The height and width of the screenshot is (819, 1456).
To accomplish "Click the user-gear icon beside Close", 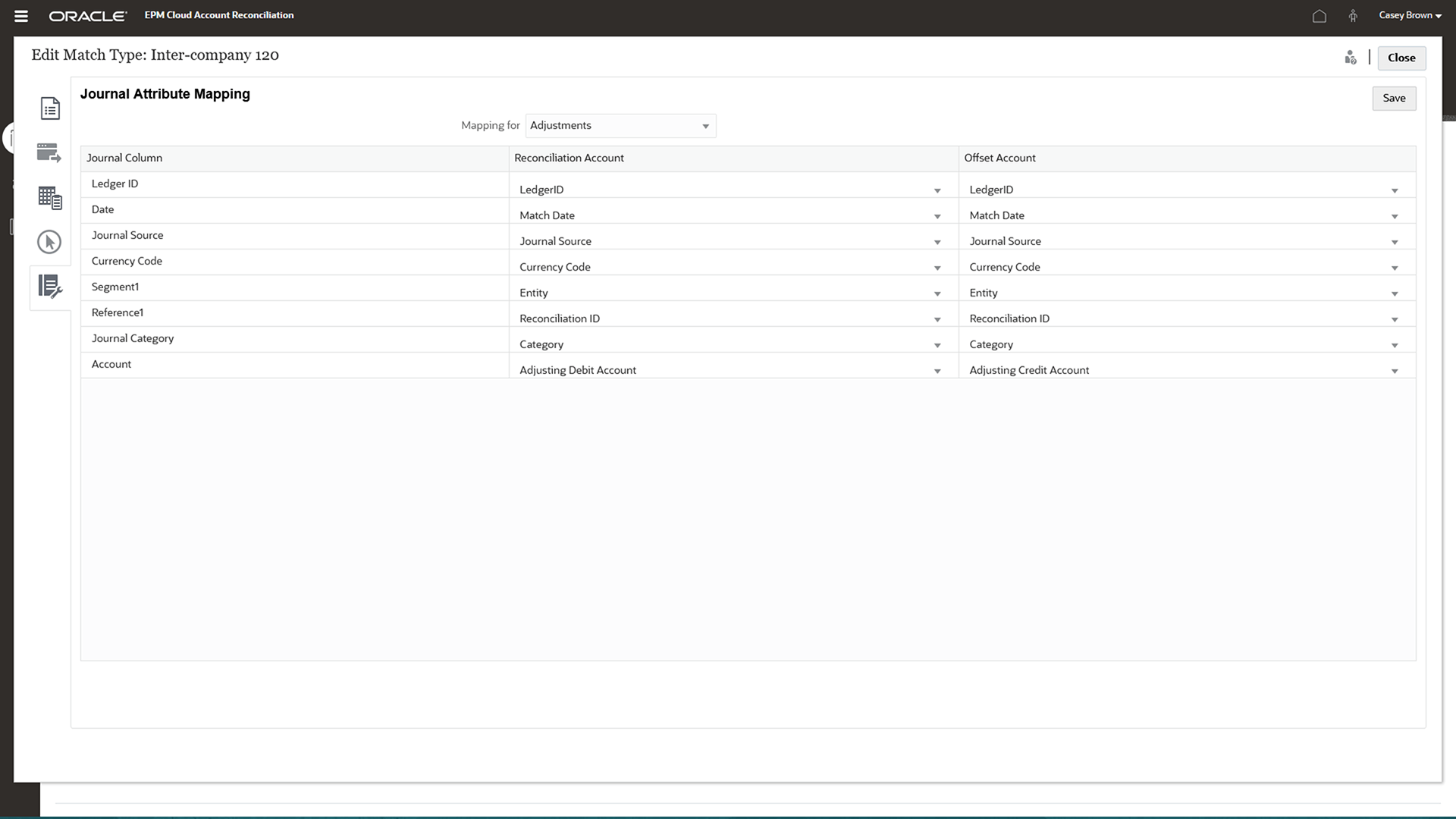I will click(x=1351, y=58).
